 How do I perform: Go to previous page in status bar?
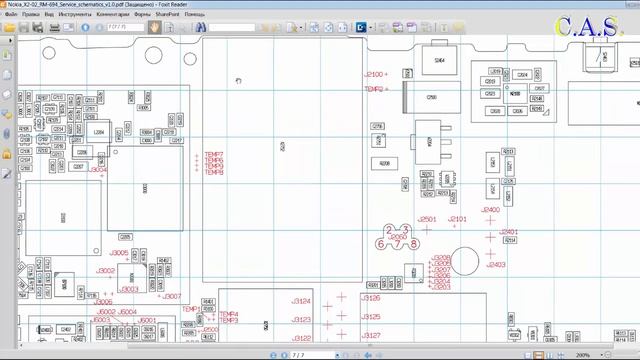click(x=284, y=355)
